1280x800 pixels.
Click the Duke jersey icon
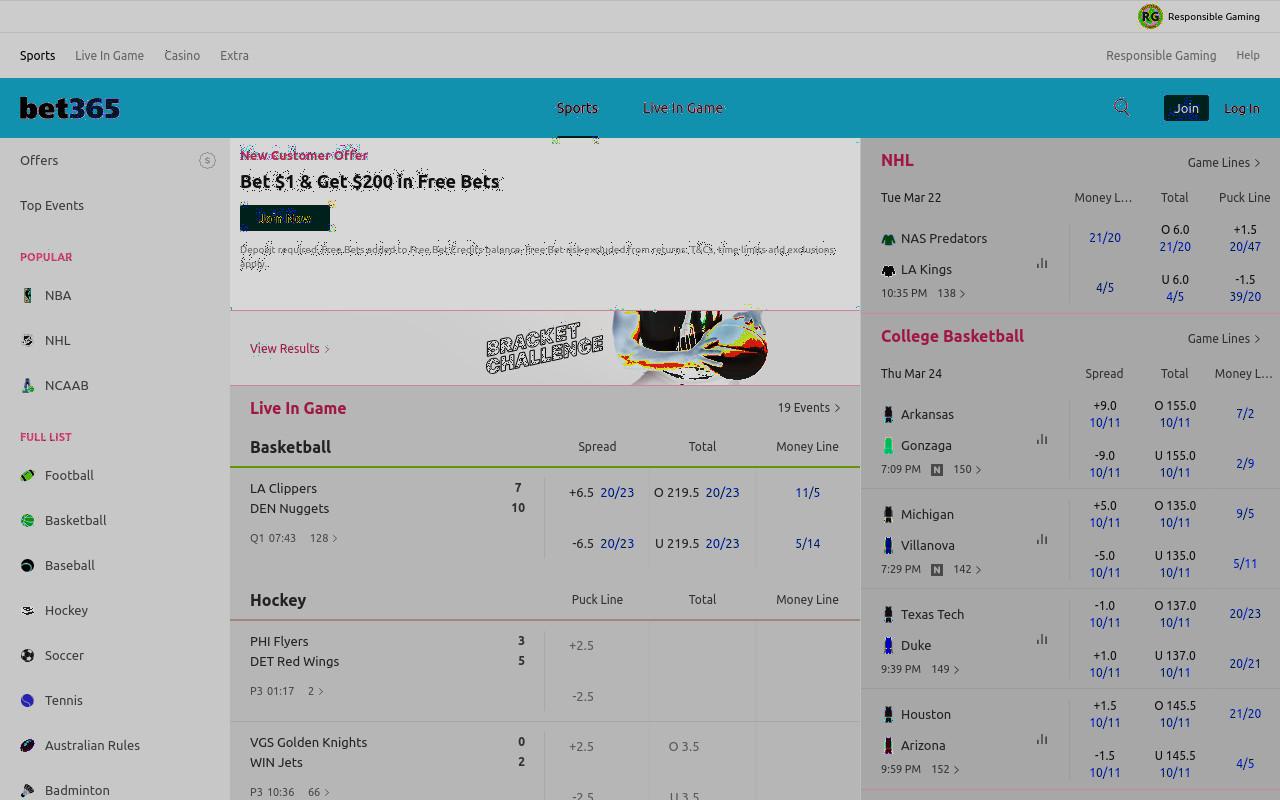(888, 645)
